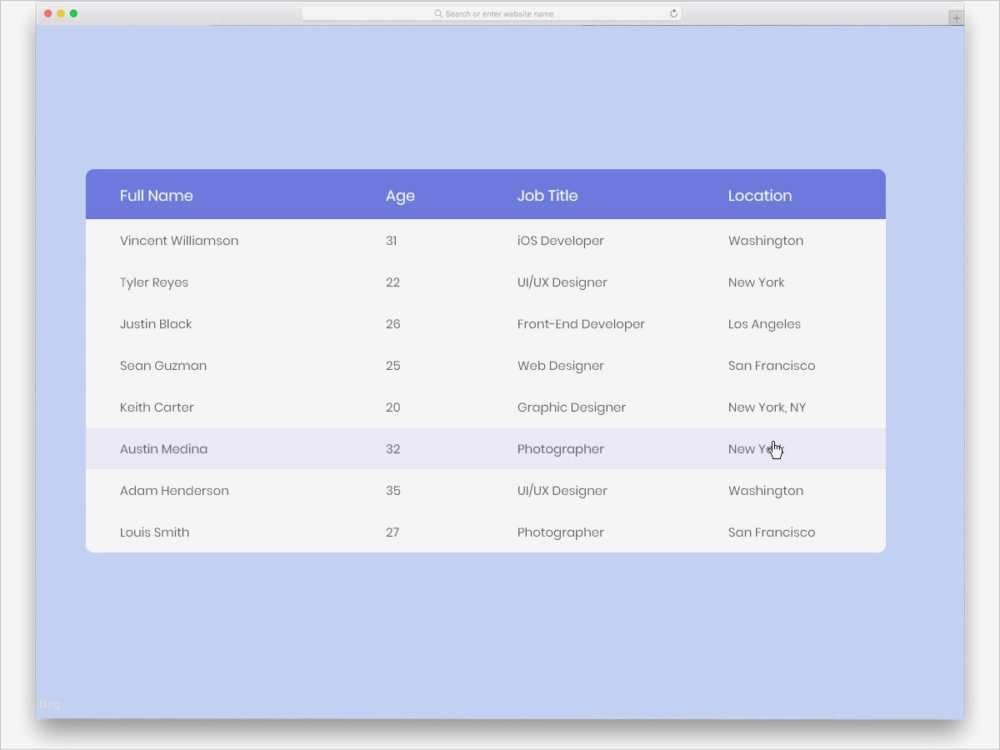Click the Job Title column header
Screen dimensions: 1000x750
pos(547,196)
